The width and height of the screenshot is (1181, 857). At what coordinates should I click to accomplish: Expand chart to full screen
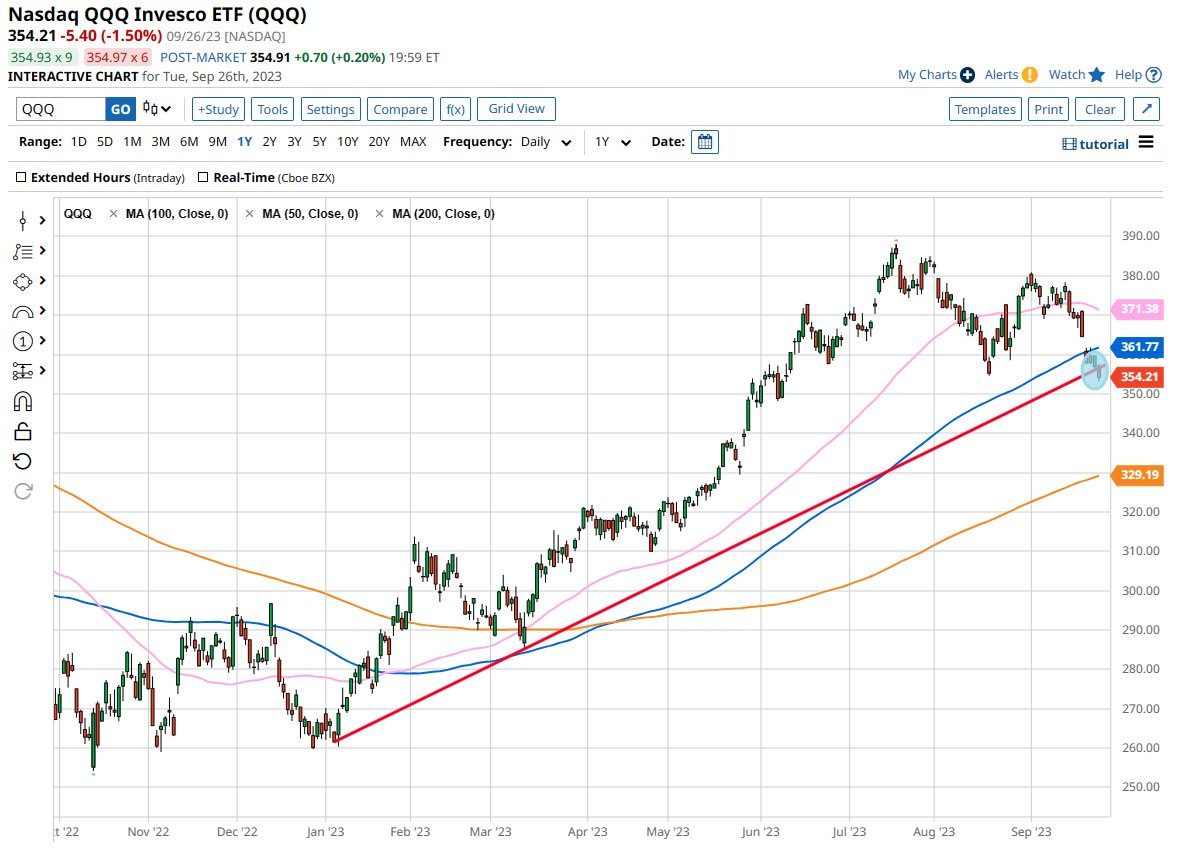(x=1146, y=109)
